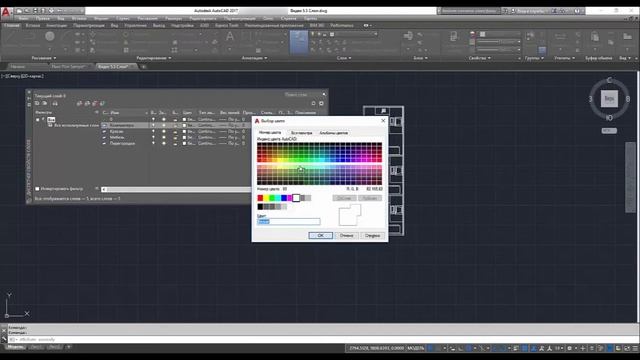Click the ПоСлою button

tap(344, 198)
